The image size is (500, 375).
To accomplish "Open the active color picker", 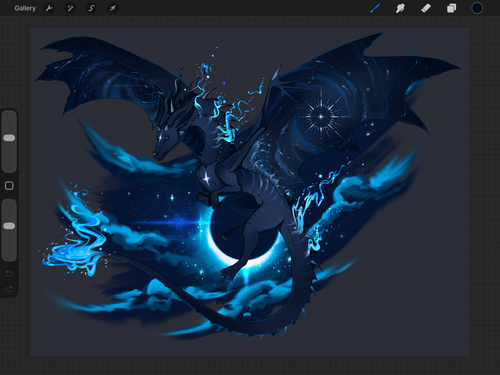I will coord(477,8).
